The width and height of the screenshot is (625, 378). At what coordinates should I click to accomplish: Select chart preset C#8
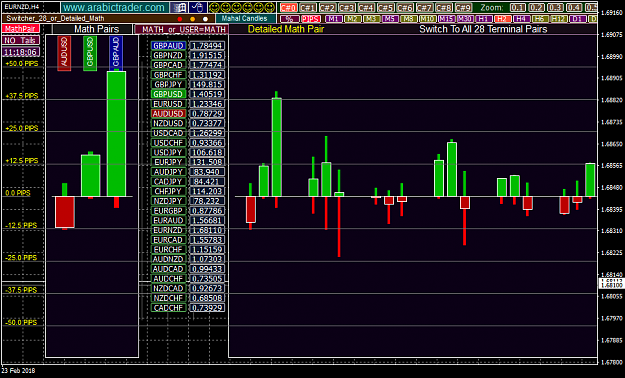pos(444,8)
